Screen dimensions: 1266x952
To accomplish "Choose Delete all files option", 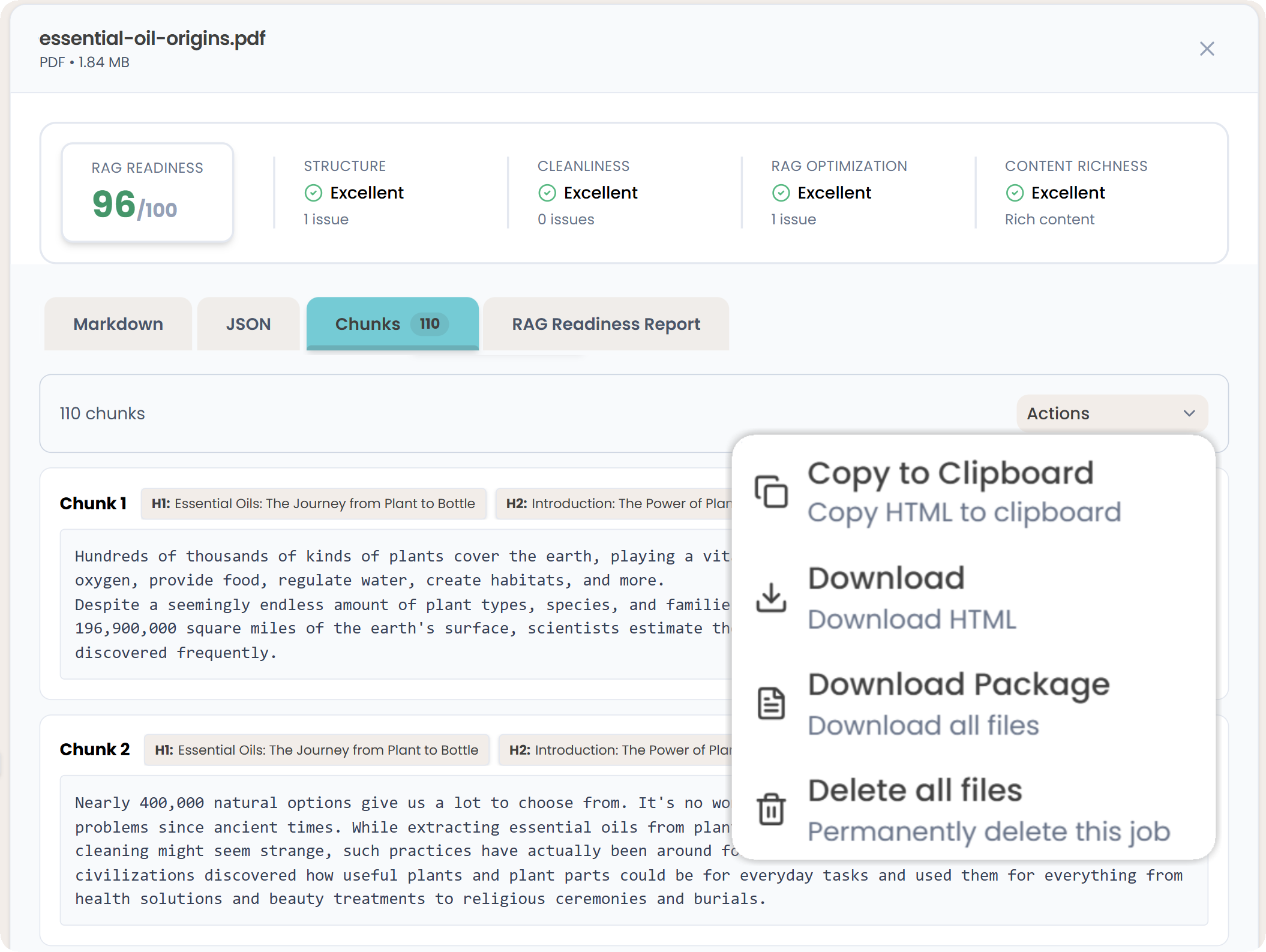I will coord(915,790).
